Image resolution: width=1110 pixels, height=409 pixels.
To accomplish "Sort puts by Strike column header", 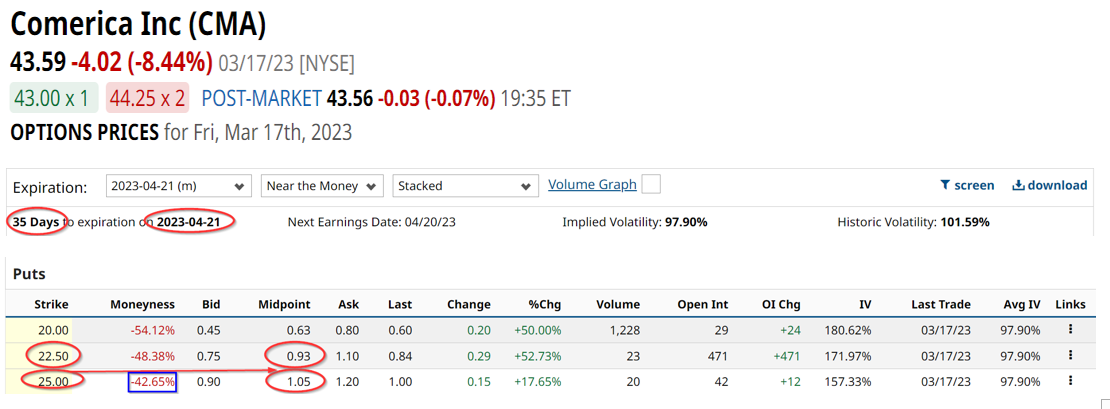I will (51, 304).
